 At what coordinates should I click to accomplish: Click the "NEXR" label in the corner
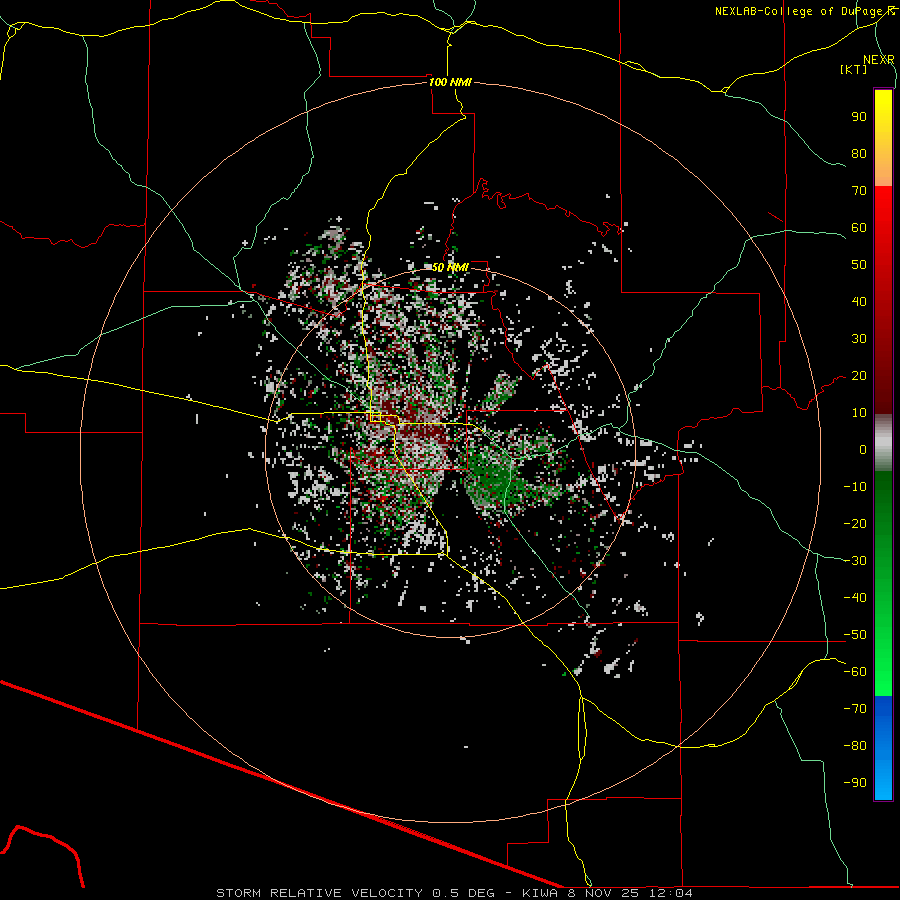879,60
